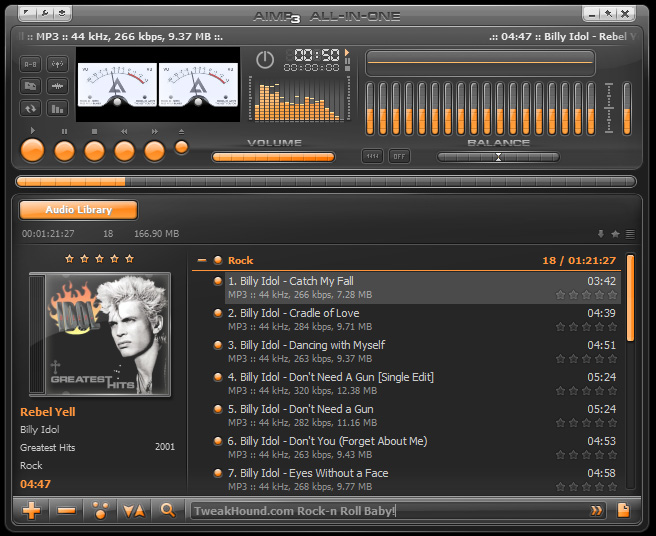The height and width of the screenshot is (536, 656).
Task: Select track 2 Billy Idol - Cradle of Love
Action: 423,320
